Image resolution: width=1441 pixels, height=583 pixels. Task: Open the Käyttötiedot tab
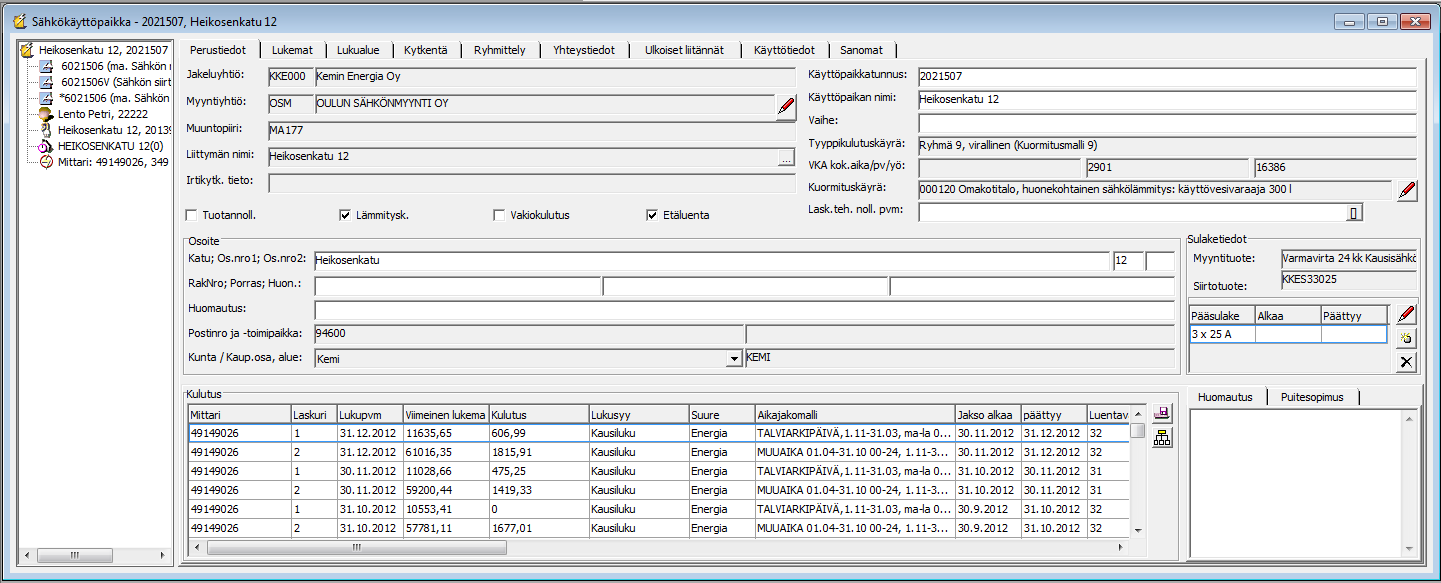click(x=784, y=50)
